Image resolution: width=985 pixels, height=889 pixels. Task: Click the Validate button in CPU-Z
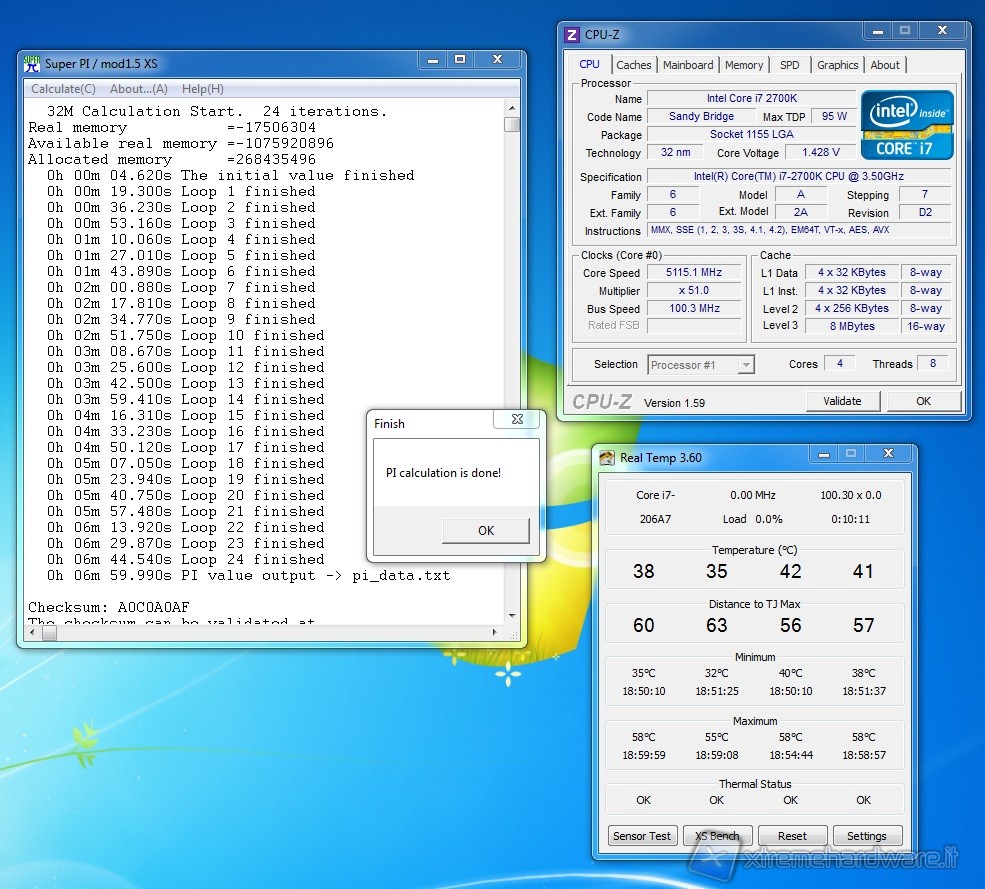coord(842,401)
